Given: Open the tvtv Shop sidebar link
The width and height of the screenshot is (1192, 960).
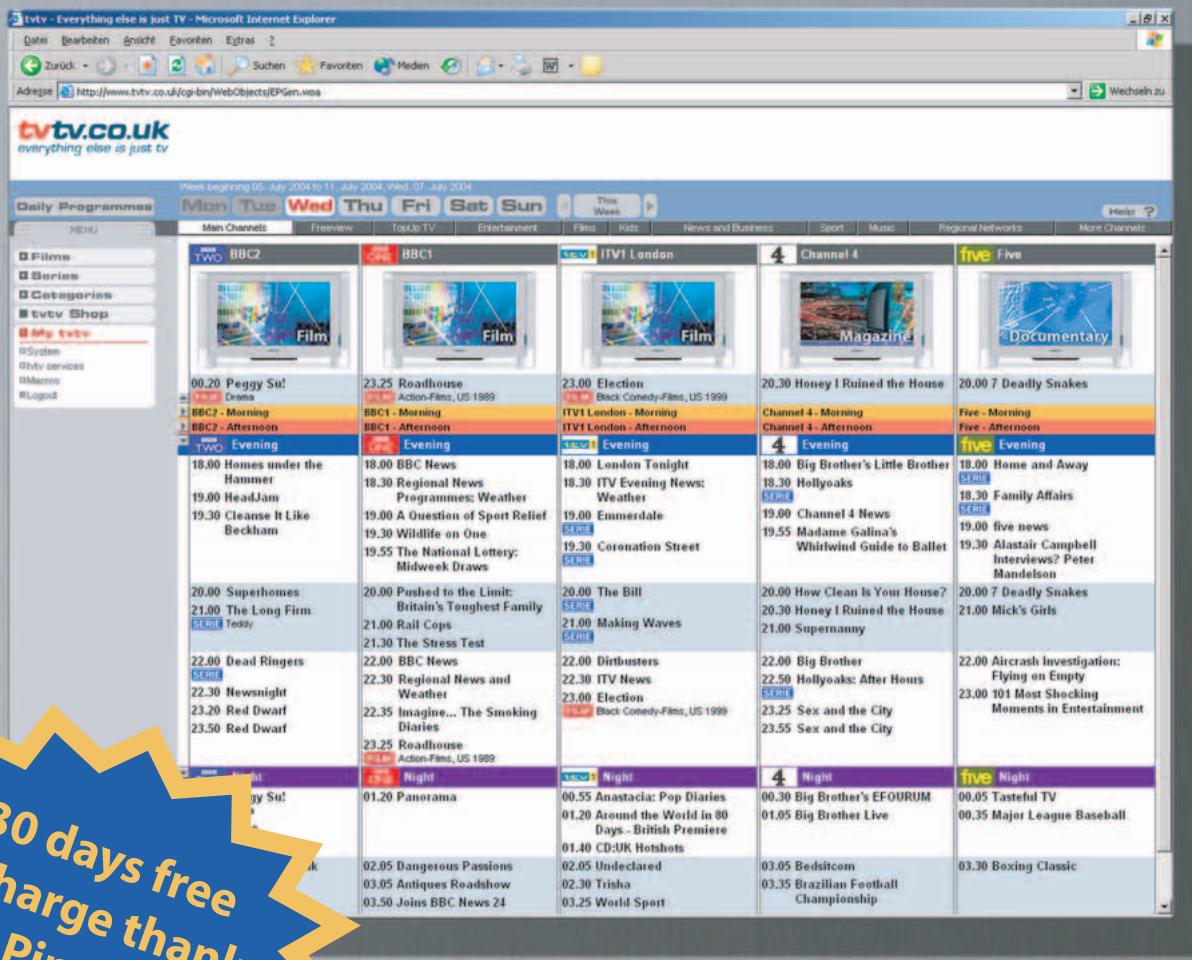Looking at the screenshot, I should [x=84, y=314].
